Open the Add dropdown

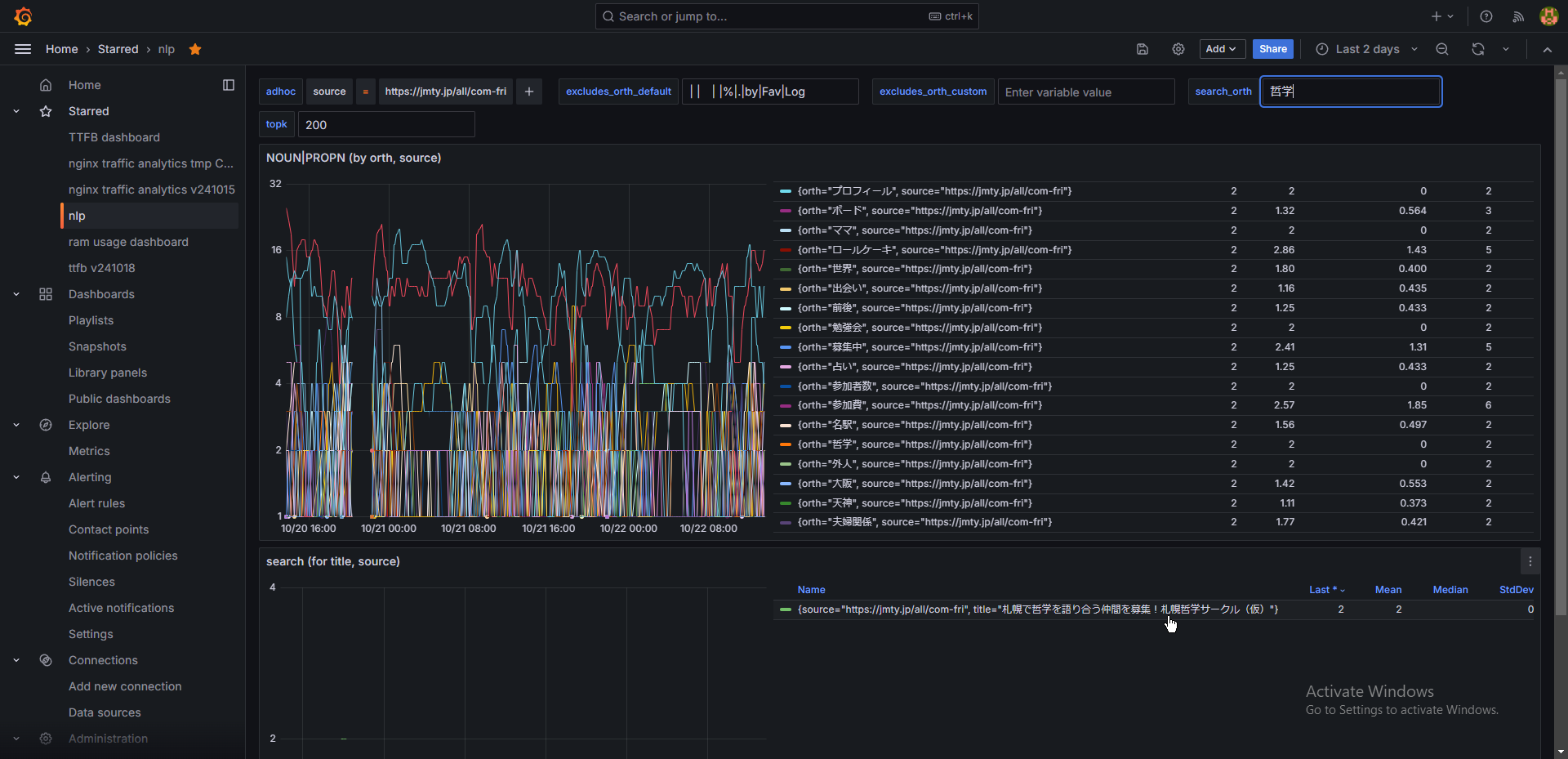(1221, 49)
